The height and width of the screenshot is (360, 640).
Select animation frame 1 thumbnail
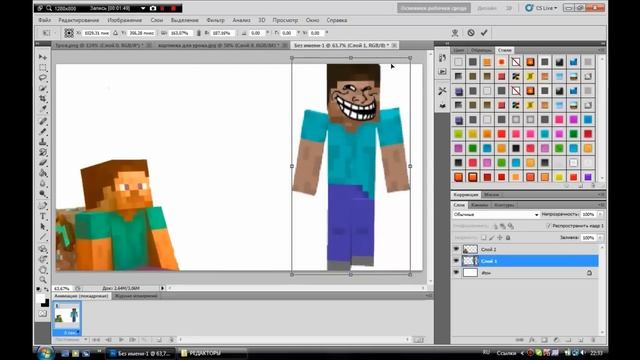(x=67, y=318)
